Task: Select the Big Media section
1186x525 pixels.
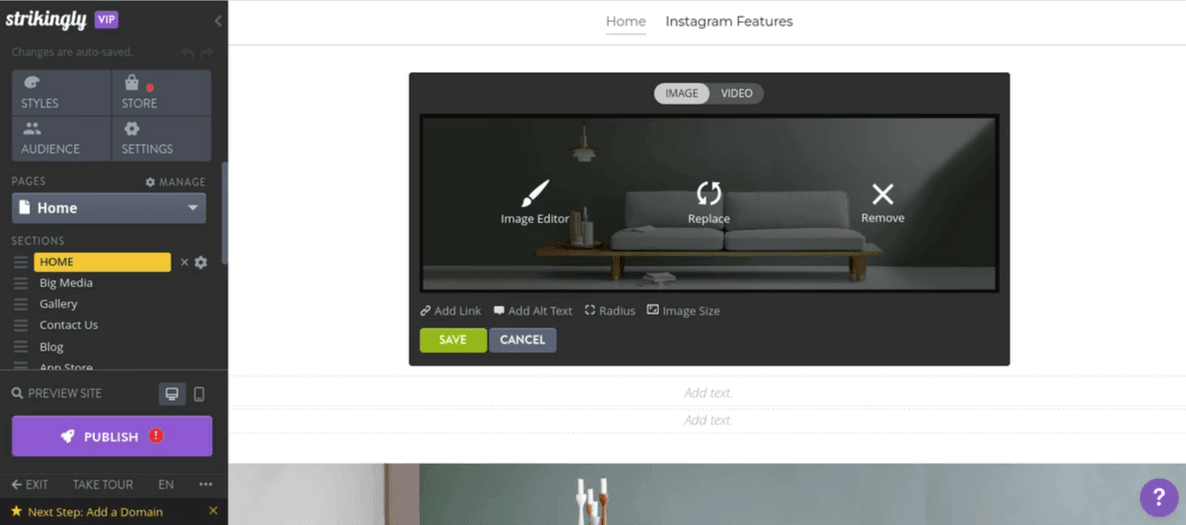Action: (67, 283)
